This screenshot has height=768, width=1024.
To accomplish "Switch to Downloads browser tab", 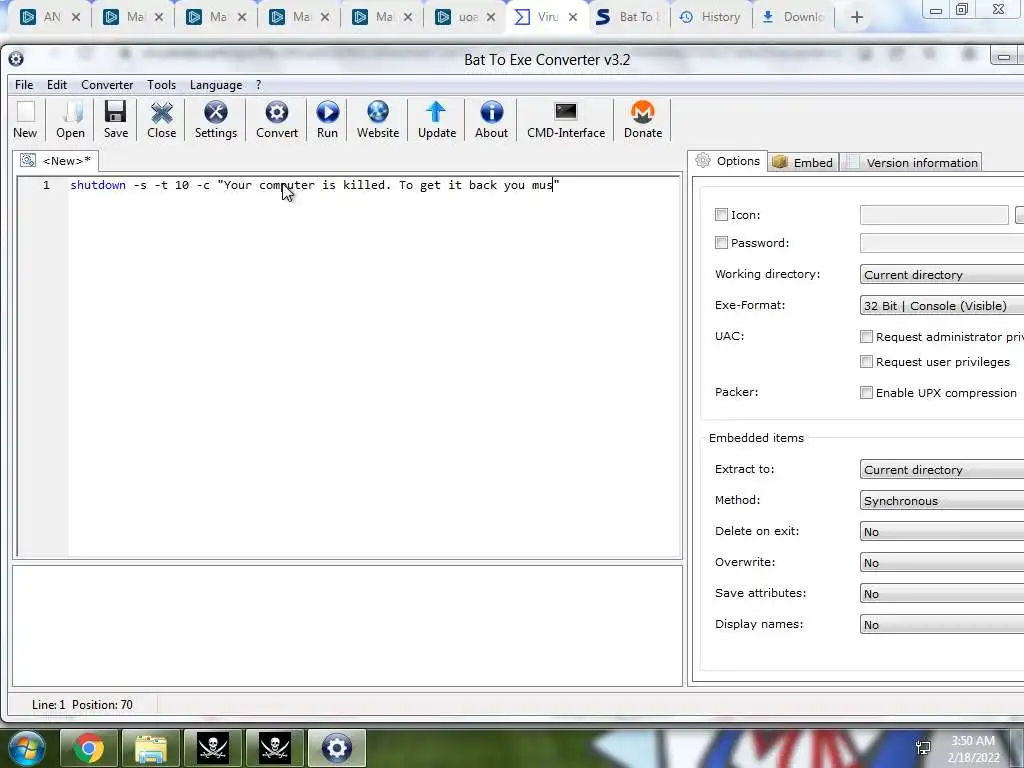I will click(x=793, y=17).
